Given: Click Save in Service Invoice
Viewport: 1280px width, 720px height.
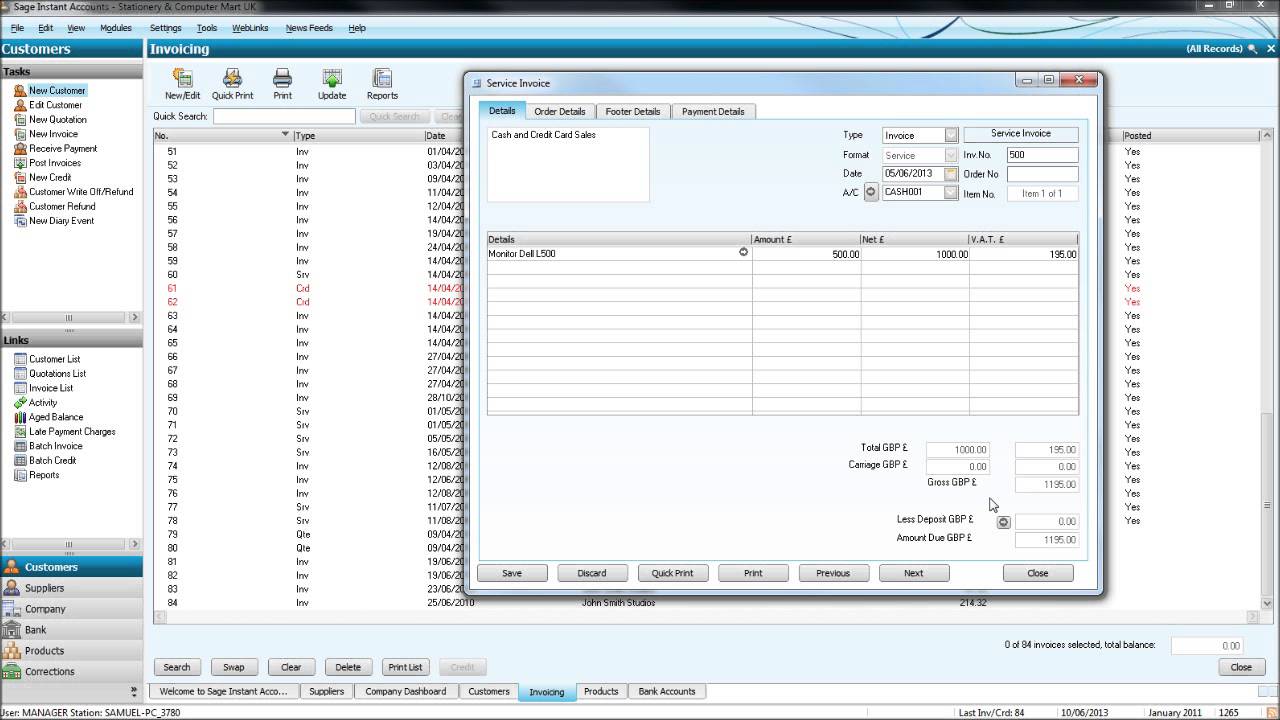Looking at the screenshot, I should 512,573.
